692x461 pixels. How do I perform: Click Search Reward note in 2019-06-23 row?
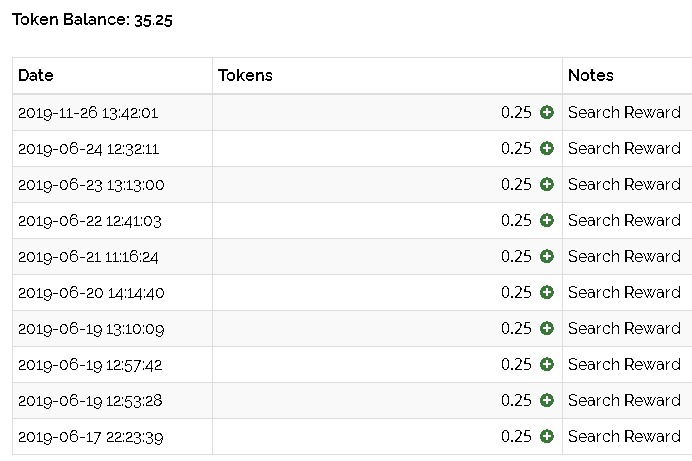pos(624,184)
